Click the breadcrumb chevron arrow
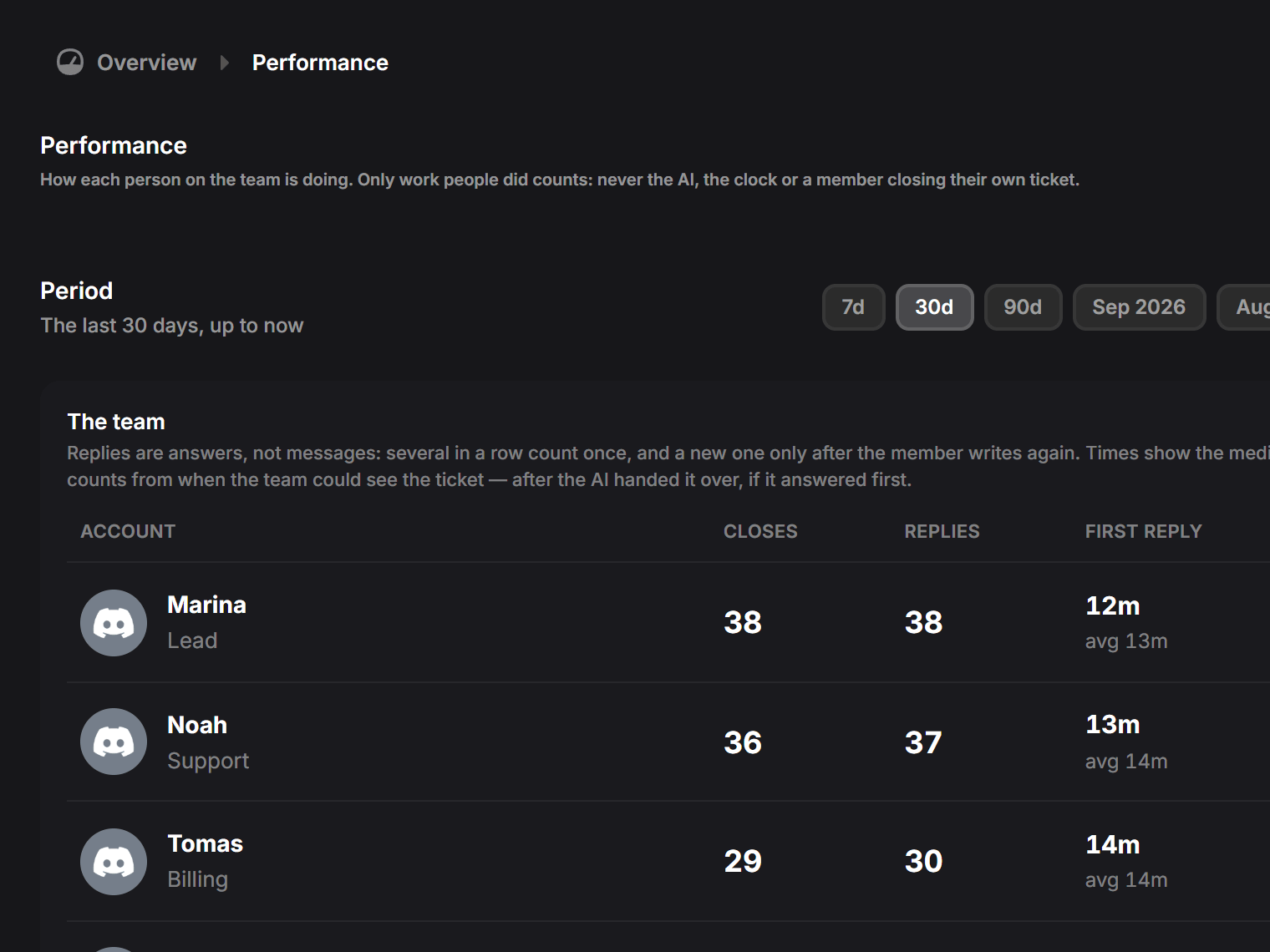 click(x=224, y=63)
